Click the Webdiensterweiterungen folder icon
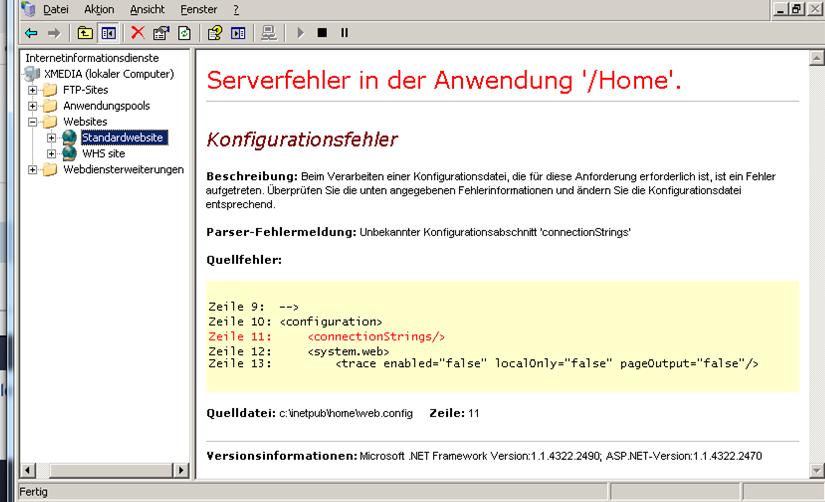Viewport: 825px width, 502px height. click(x=50, y=169)
